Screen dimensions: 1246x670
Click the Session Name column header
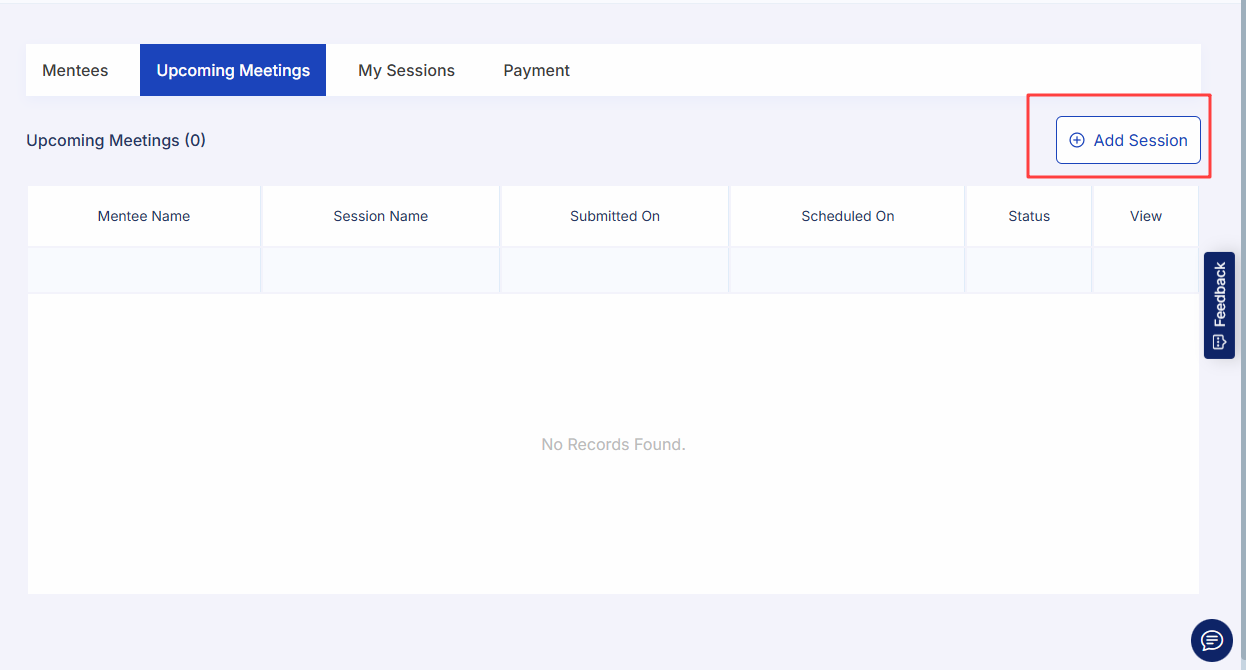point(380,216)
